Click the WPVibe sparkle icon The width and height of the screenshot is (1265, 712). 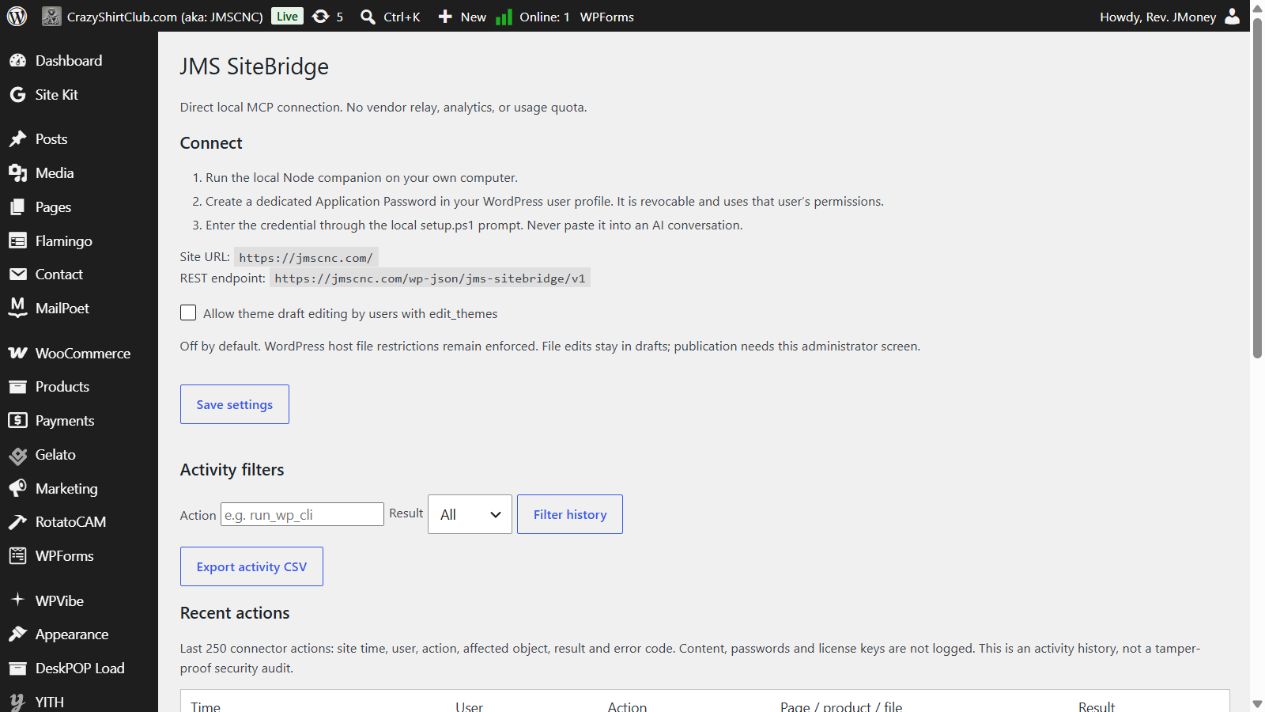[17, 600]
